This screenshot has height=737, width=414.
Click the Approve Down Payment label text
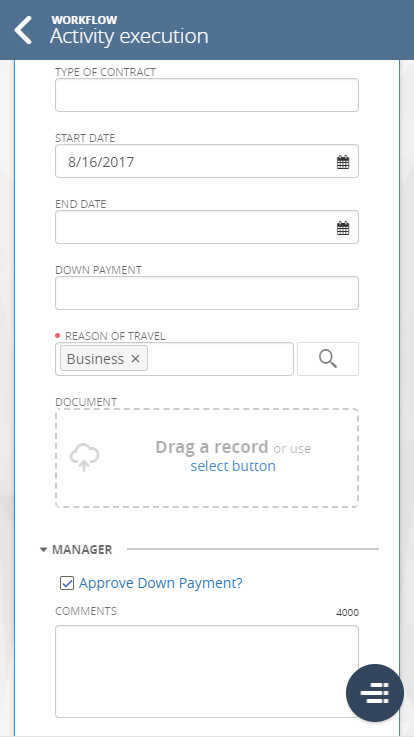tap(161, 583)
